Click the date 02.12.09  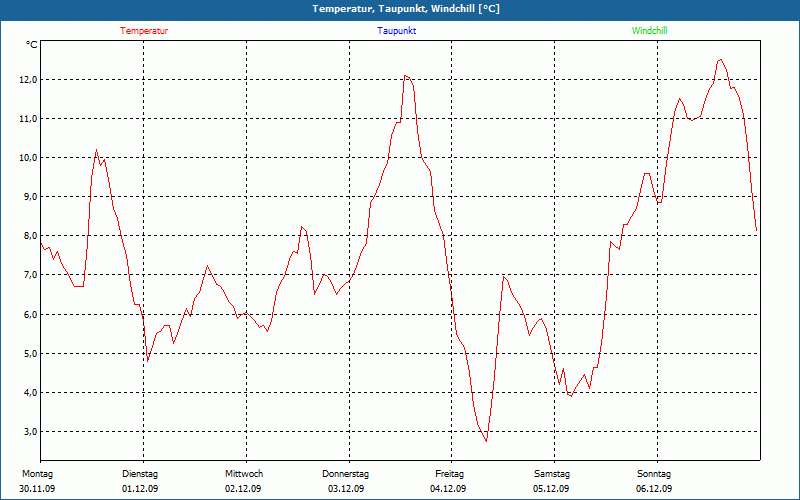click(243, 489)
